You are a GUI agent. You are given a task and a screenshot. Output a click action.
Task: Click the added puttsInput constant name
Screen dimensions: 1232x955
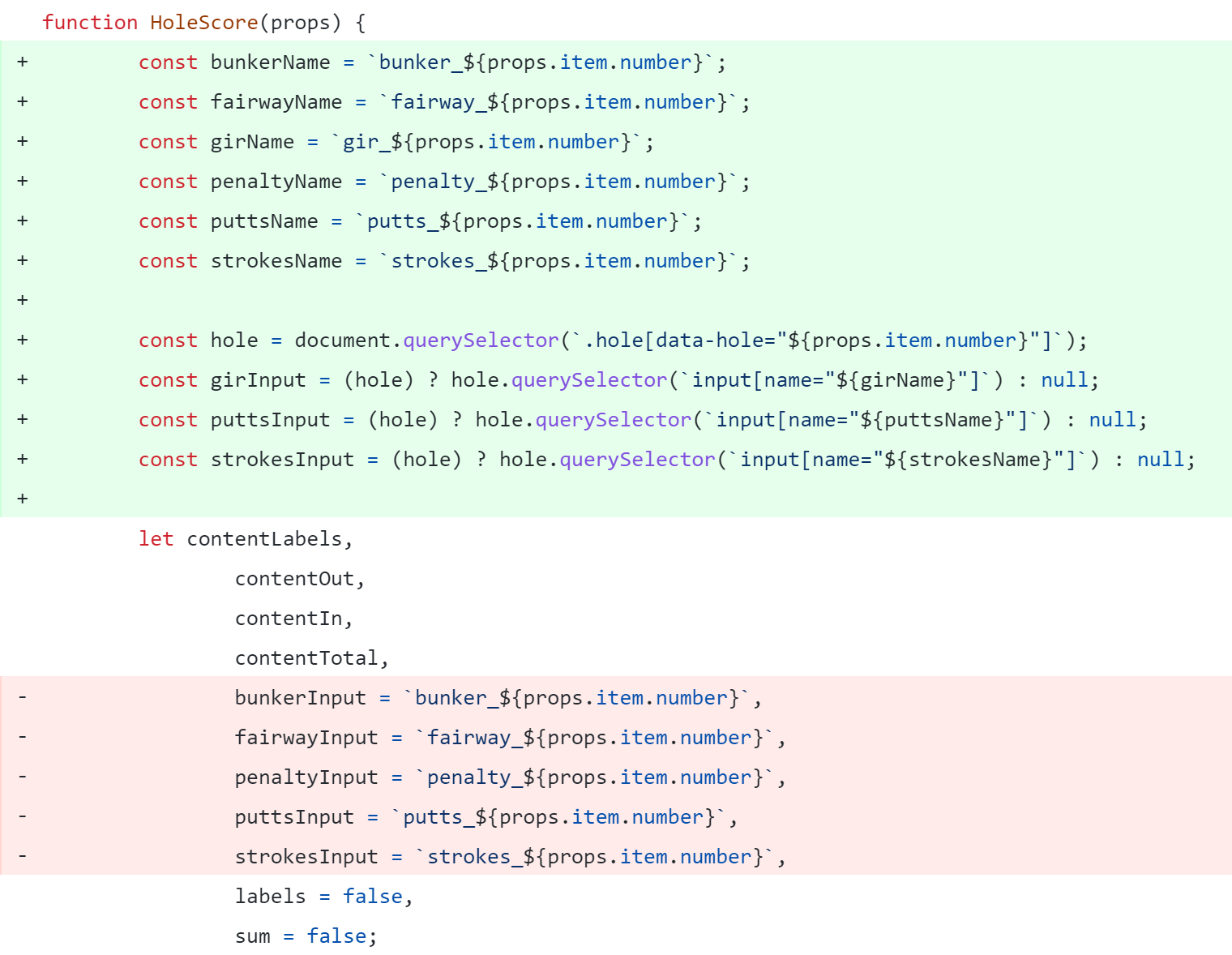pos(270,420)
